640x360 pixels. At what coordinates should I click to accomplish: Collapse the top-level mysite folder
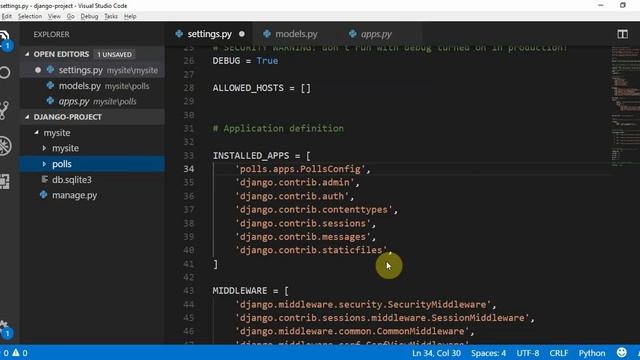pos(36,133)
